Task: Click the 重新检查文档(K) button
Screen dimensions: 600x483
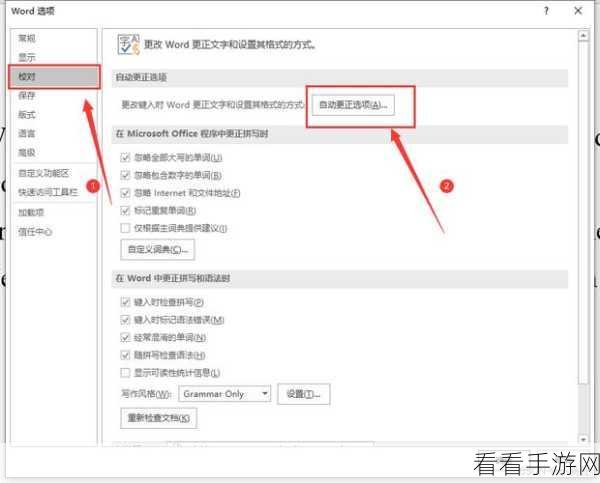Action: 159,418
